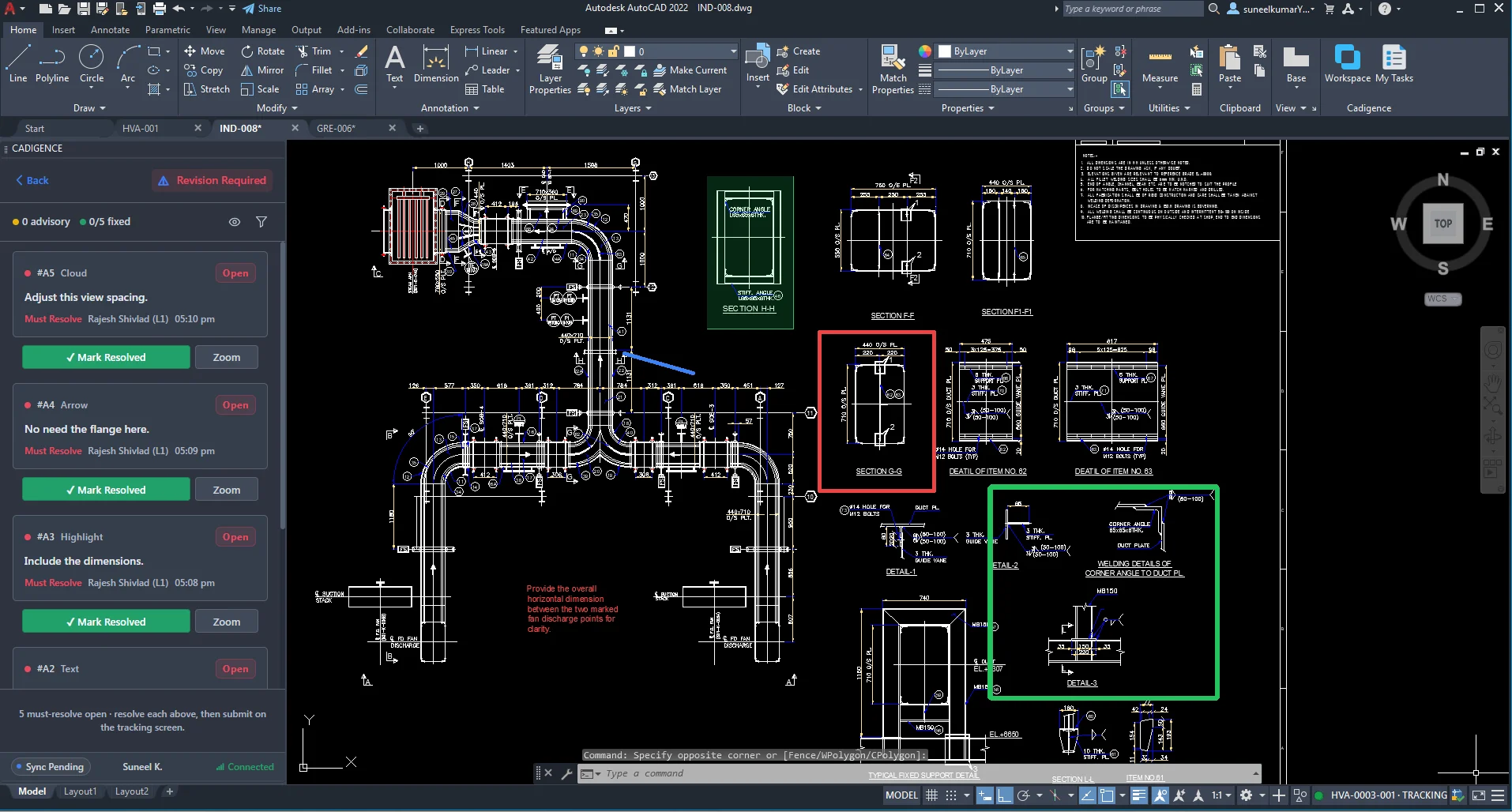Click the Scale tool

coord(260,89)
